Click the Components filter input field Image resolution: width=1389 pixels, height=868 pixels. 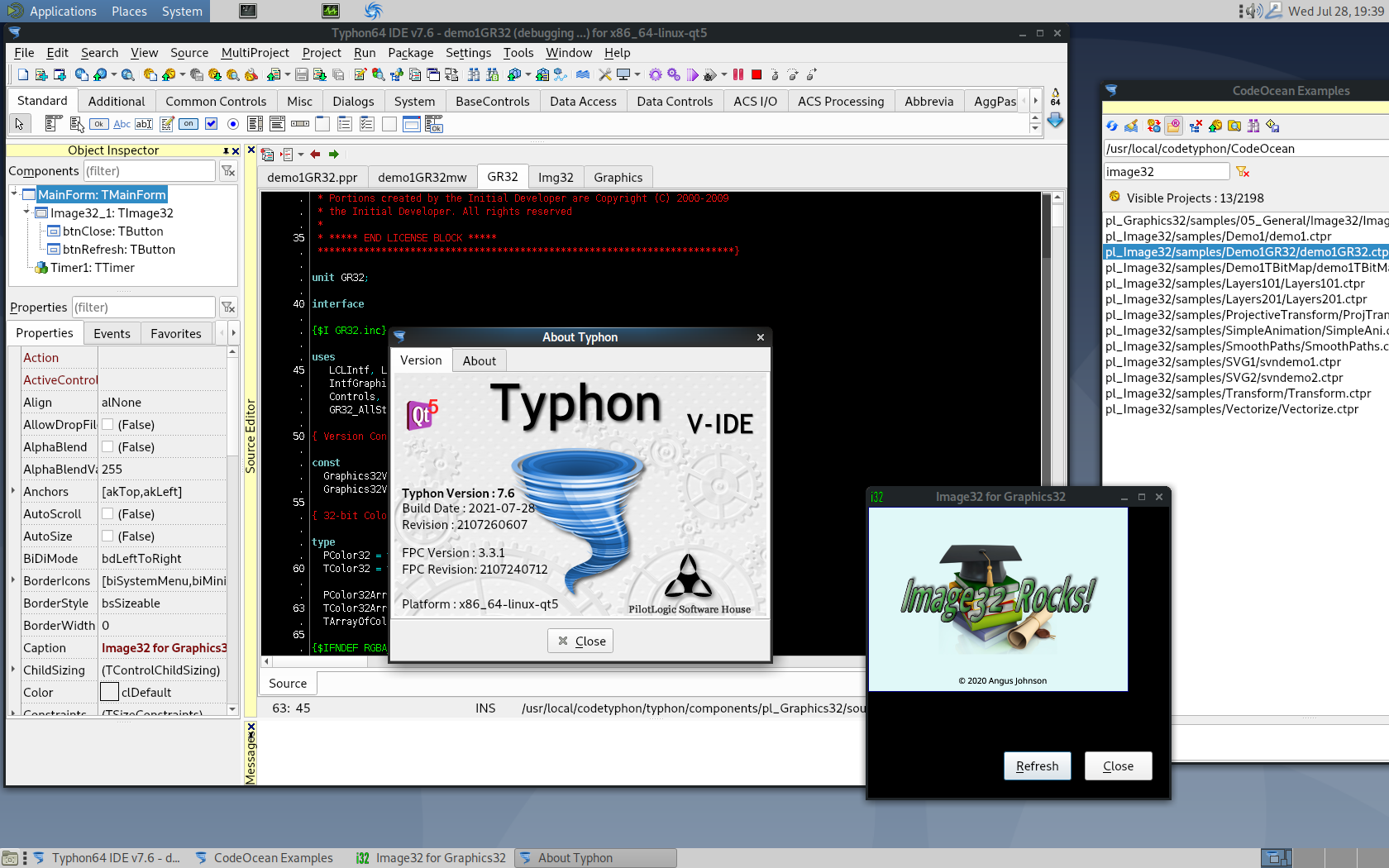[x=150, y=171]
